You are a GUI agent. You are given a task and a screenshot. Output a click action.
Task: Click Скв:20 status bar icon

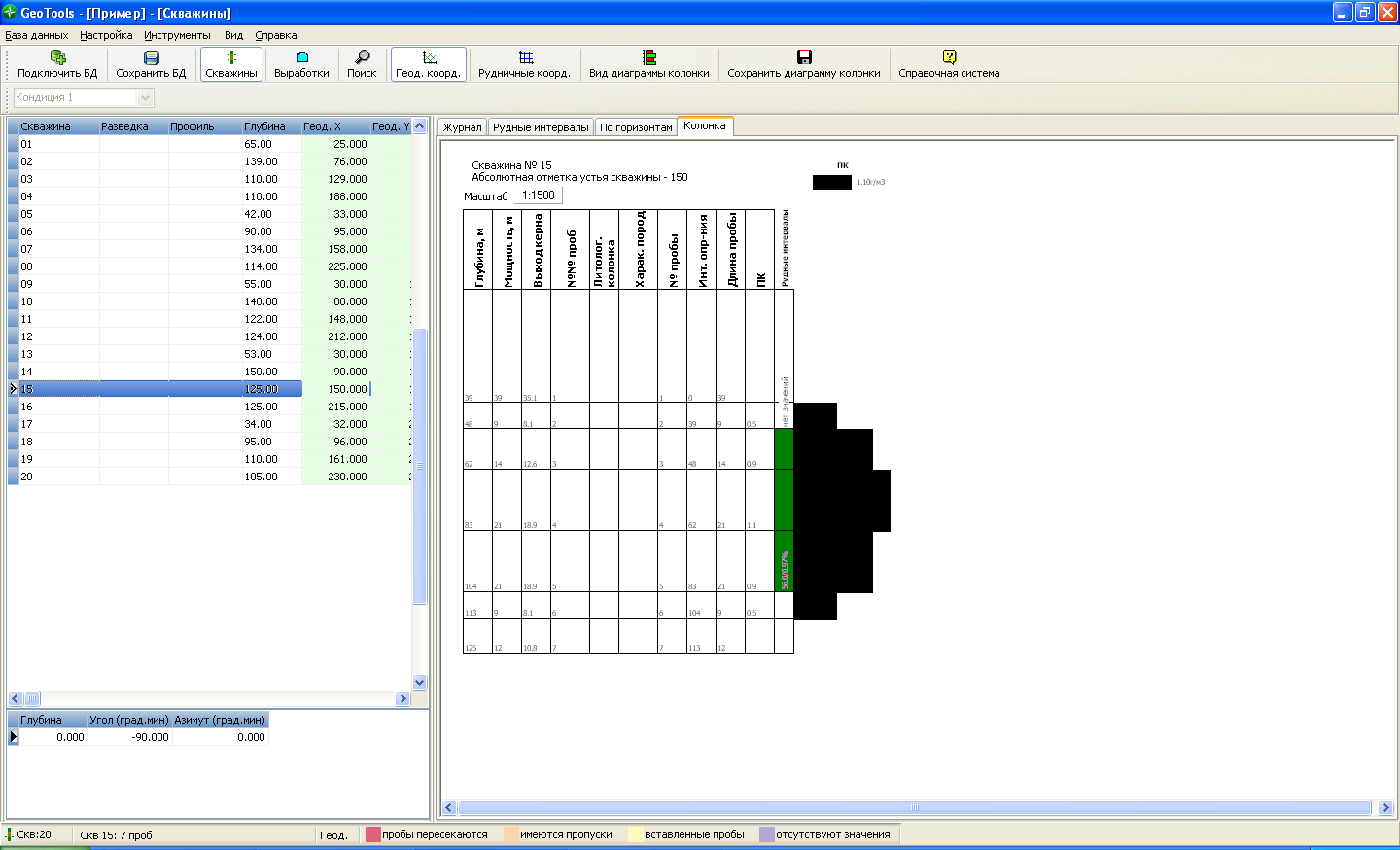tap(9, 834)
